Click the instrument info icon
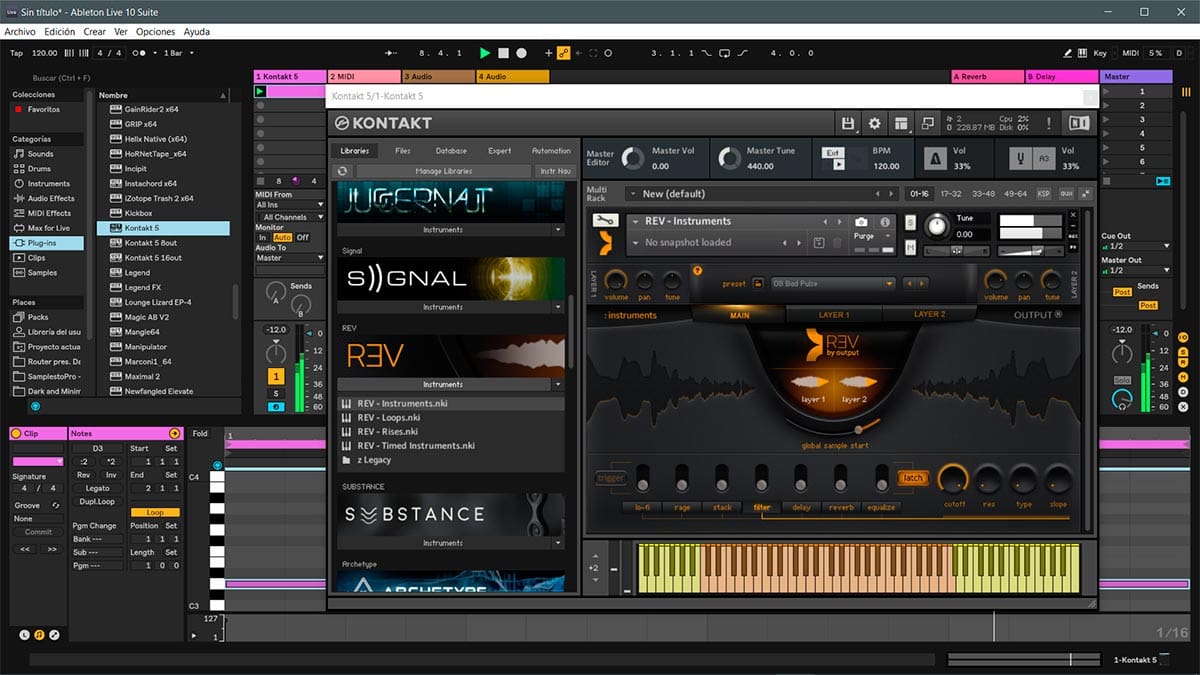The width and height of the screenshot is (1200, 675). [x=885, y=222]
